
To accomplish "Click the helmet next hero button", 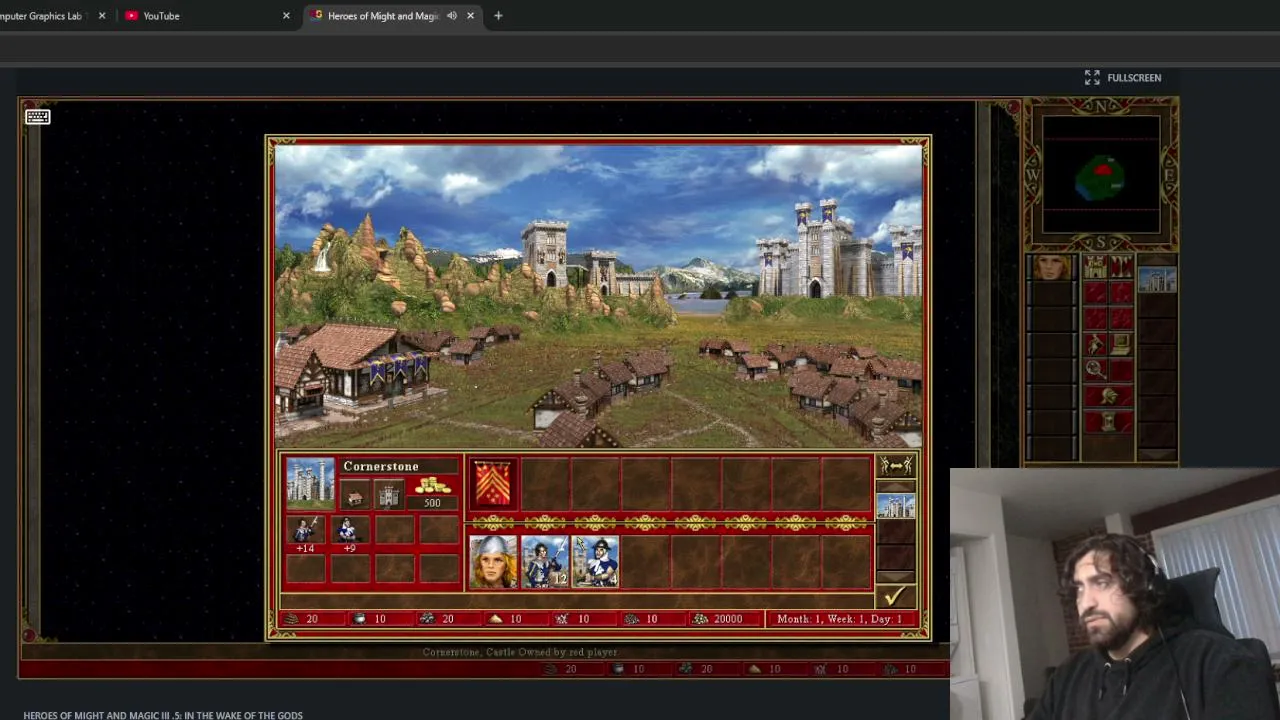I will [x=1108, y=396].
